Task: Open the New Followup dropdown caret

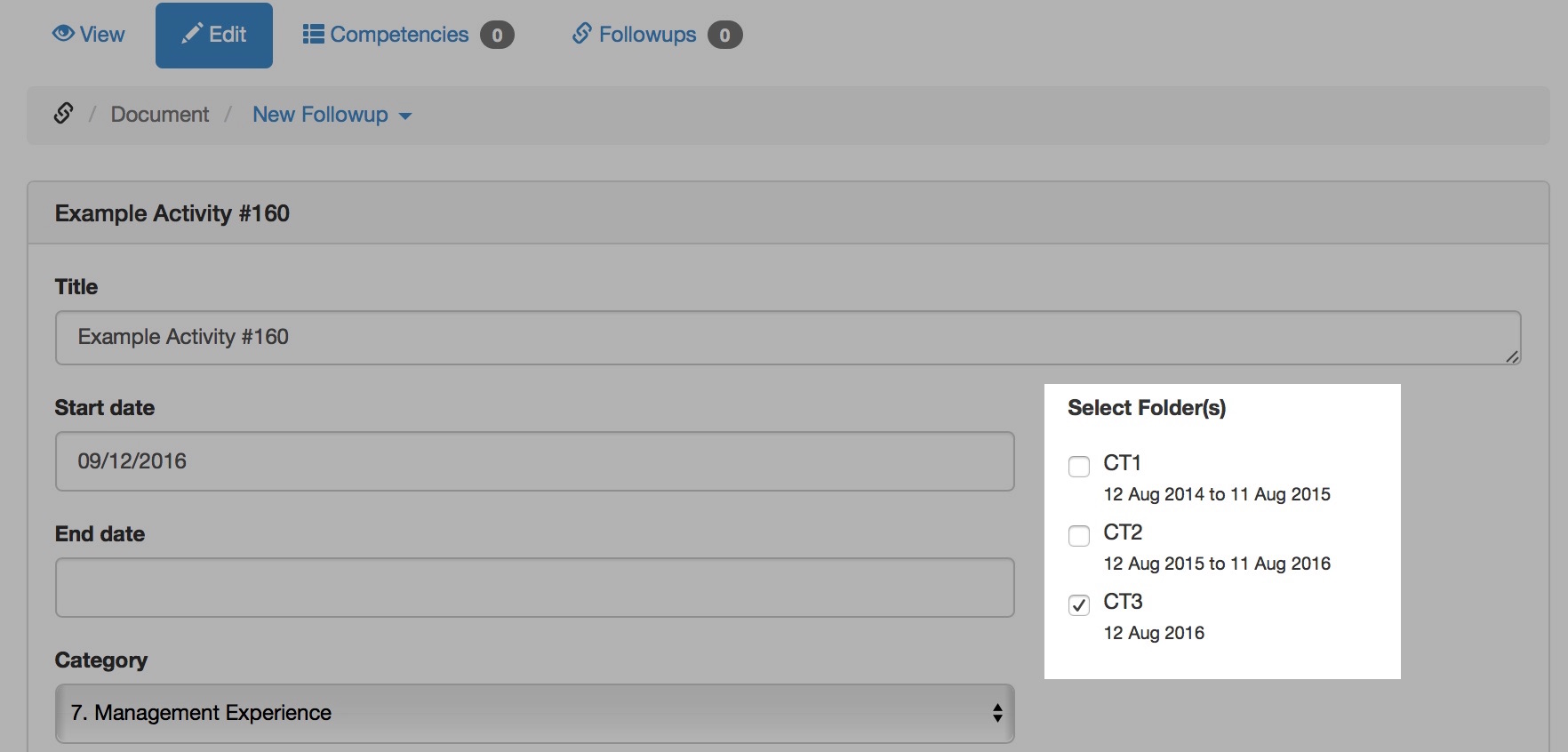Action: tap(405, 116)
